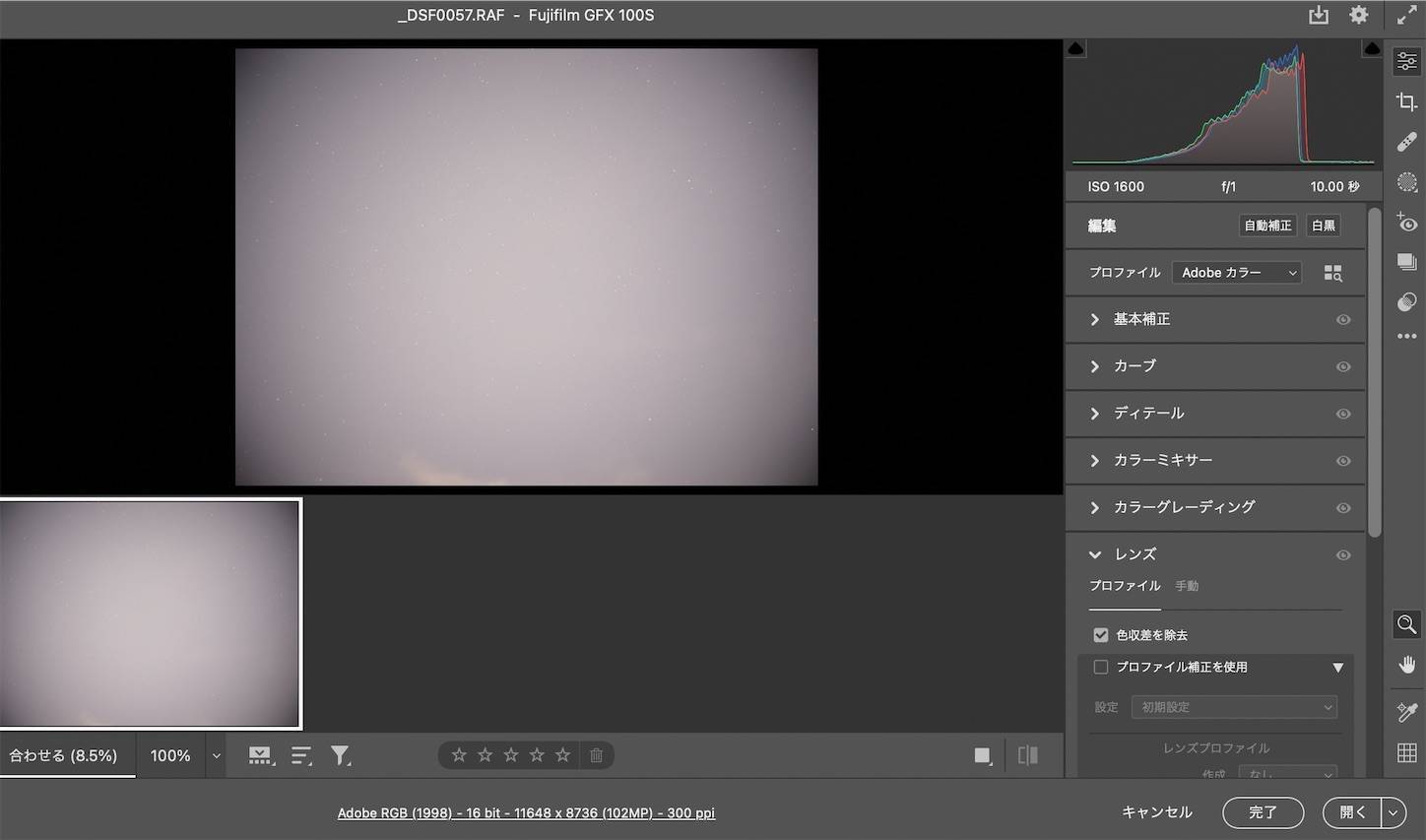Select the Zoom tool
1426x840 pixels.
(1406, 624)
